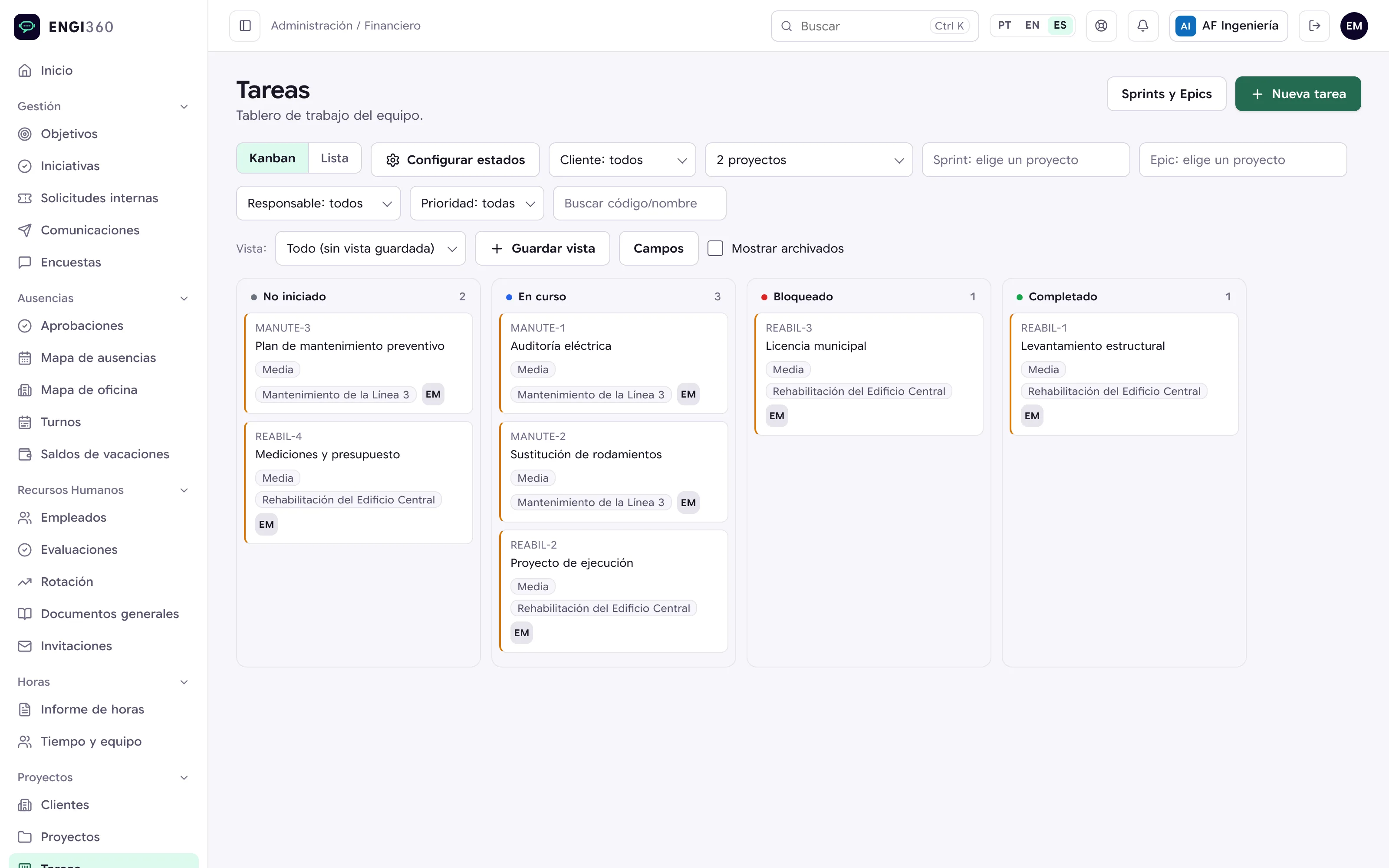This screenshot has width=1389, height=868.
Task: Open the 2 proyectos dropdown
Action: pos(809,160)
